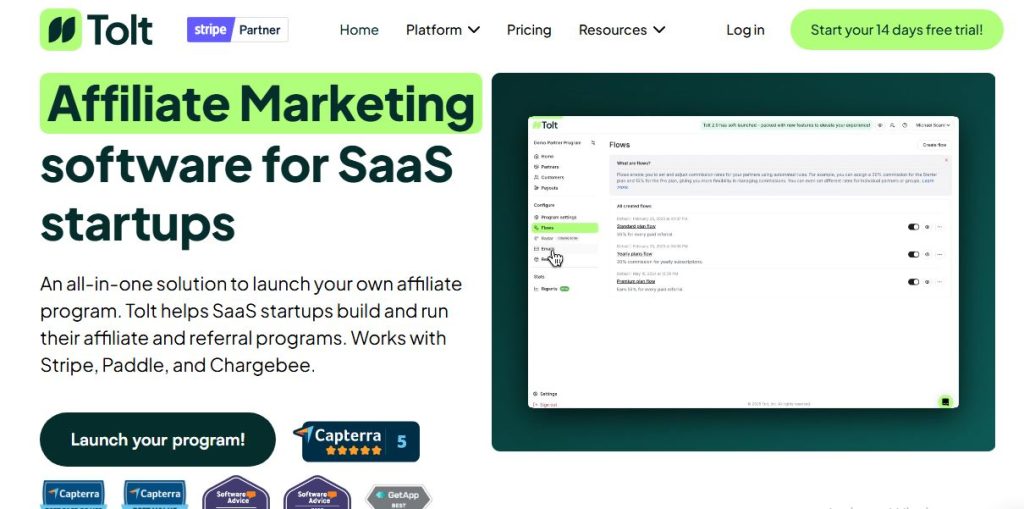This screenshot has width=1024, height=509.
Task: Expand the Platform dropdown menu
Action: [442, 30]
